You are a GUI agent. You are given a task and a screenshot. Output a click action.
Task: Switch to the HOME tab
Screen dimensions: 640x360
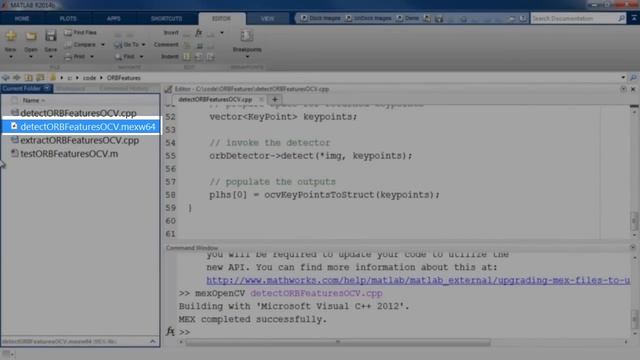(x=22, y=18)
